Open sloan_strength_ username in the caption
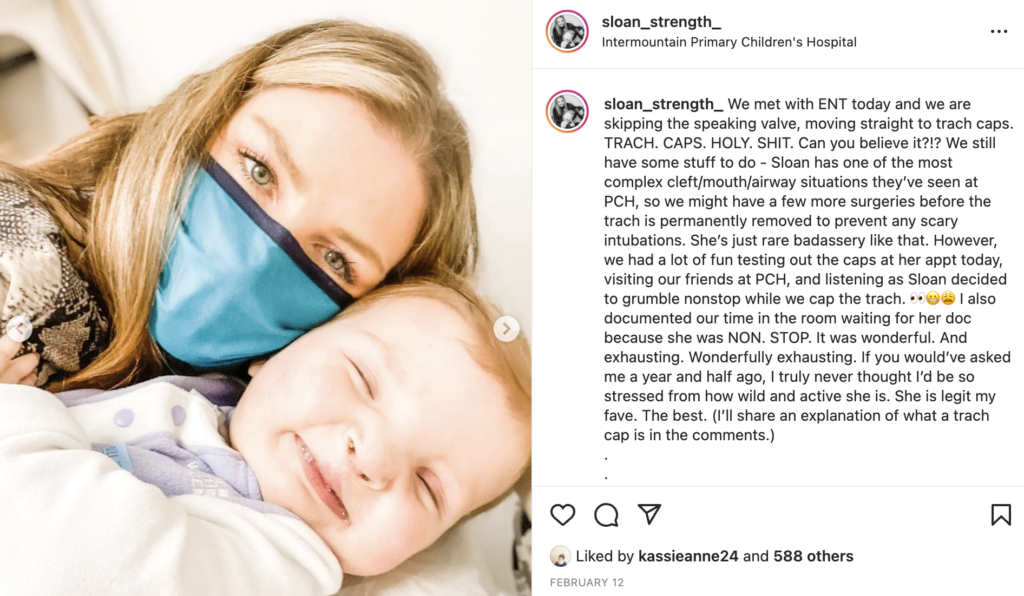Screen dimensions: 1024x596 pyautogui.click(x=663, y=104)
